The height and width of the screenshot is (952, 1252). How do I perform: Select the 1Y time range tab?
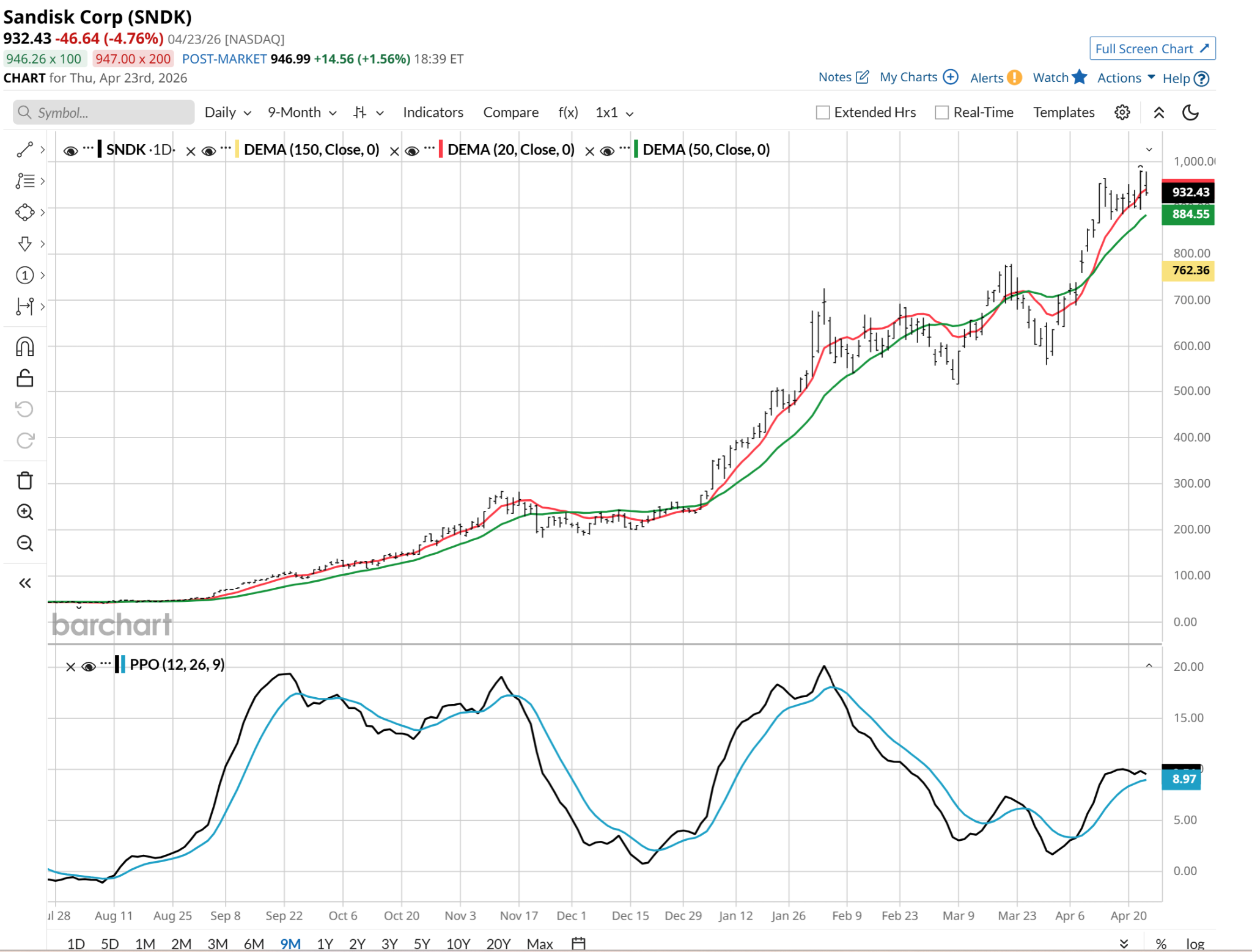click(325, 943)
